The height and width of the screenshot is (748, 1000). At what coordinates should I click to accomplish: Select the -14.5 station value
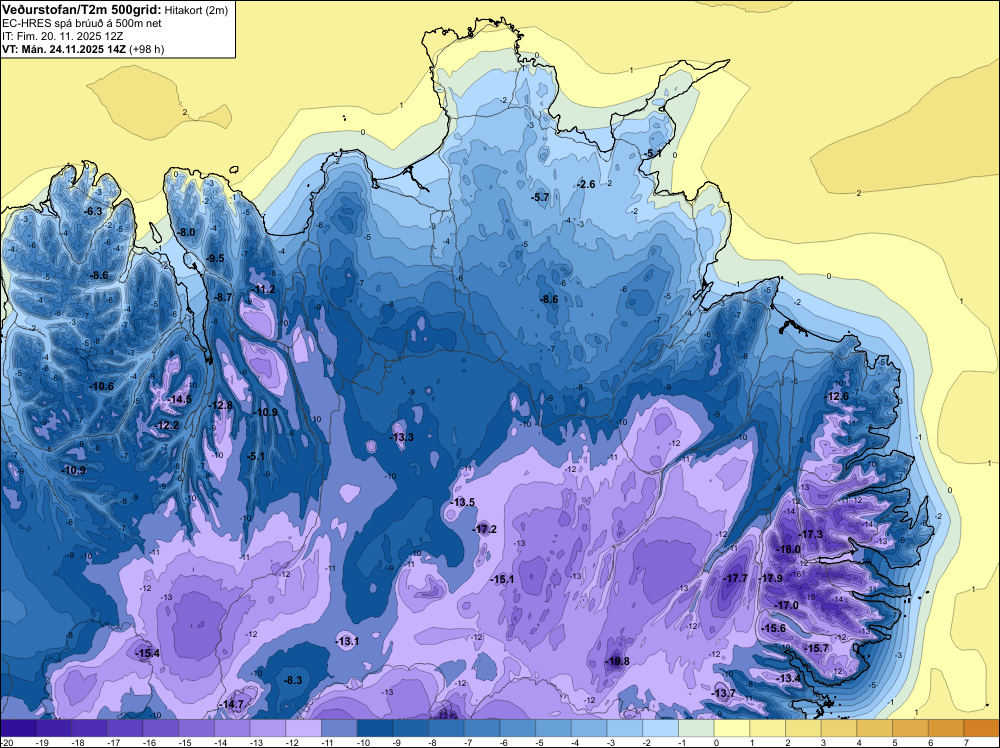(x=180, y=399)
